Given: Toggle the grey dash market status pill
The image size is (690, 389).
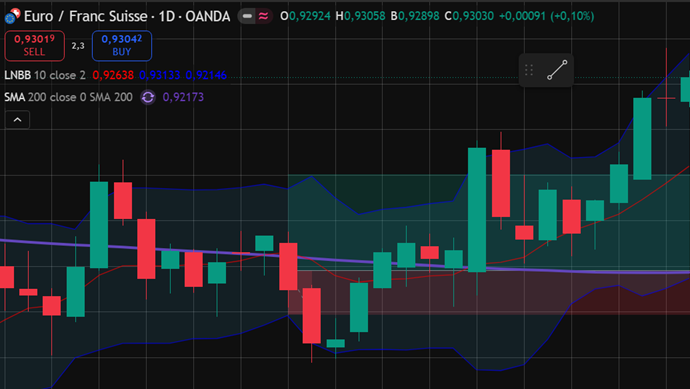Looking at the screenshot, I should tap(247, 16).
